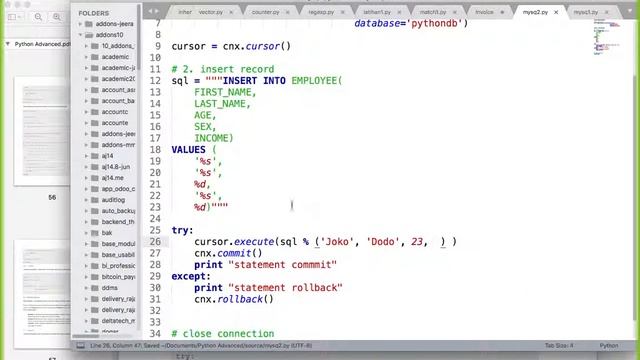This screenshot has height=360, width=640.
Task: Expand the bak folder
Action: (x=86, y=233)
